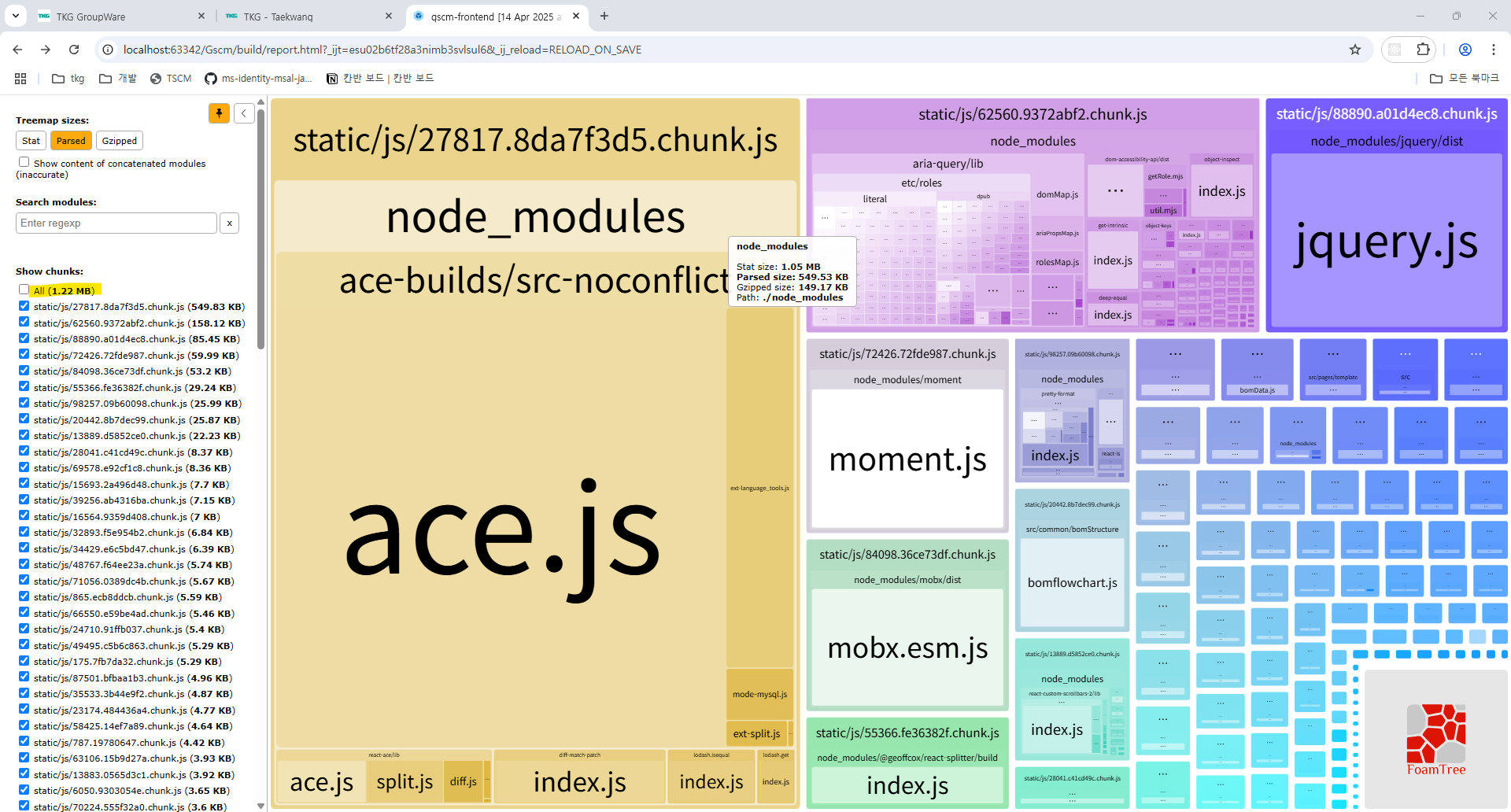Screen dimensions: 1511x812
Task: Uncheck the 27817.8da7f3d5.chunk.js chunk
Action: coord(24,306)
